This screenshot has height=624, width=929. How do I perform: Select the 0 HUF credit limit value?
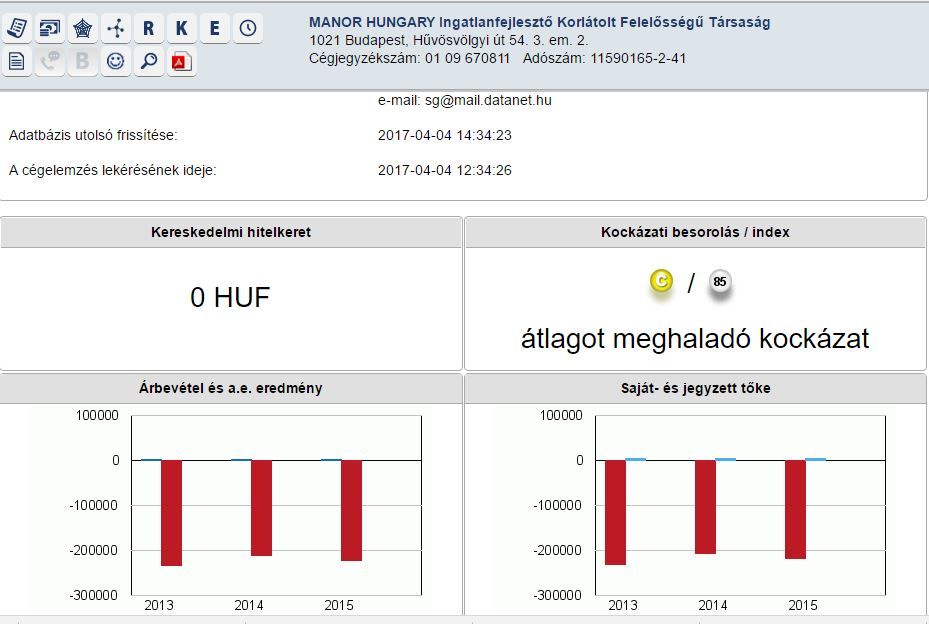click(x=230, y=297)
